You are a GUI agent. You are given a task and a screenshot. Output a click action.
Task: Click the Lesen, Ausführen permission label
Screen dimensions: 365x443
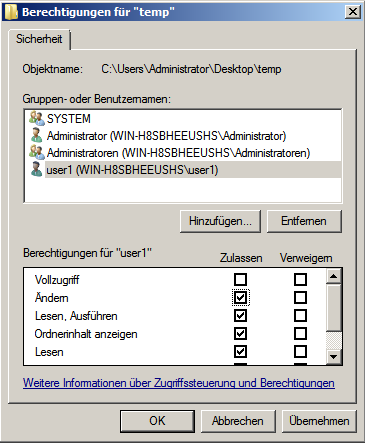tap(76, 316)
